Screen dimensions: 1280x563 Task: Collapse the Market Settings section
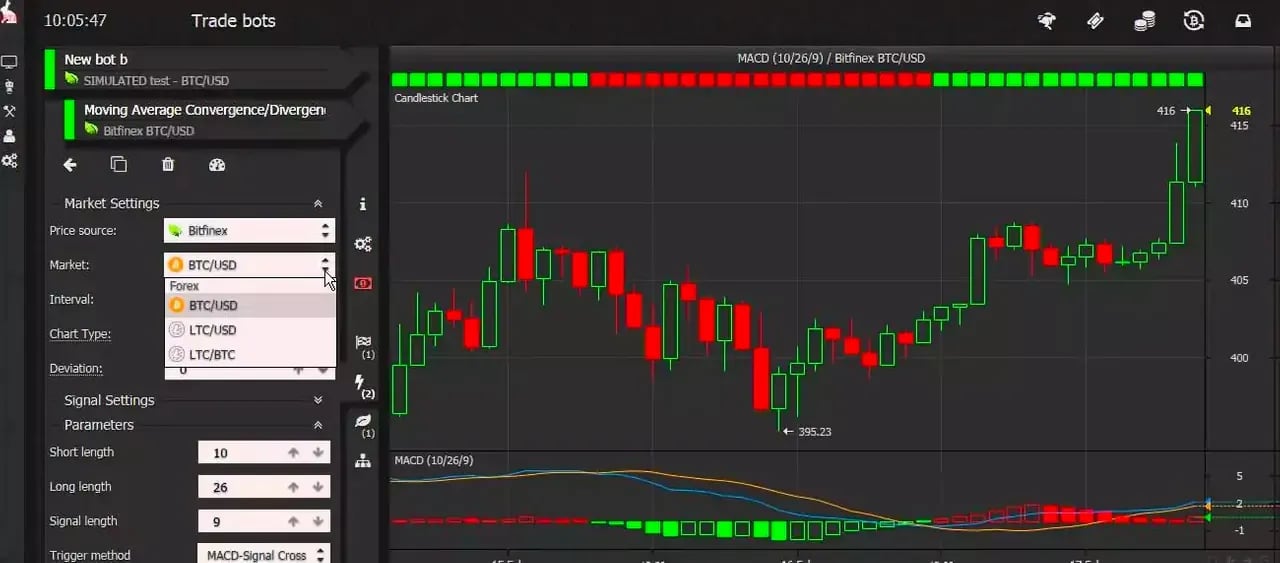point(318,203)
